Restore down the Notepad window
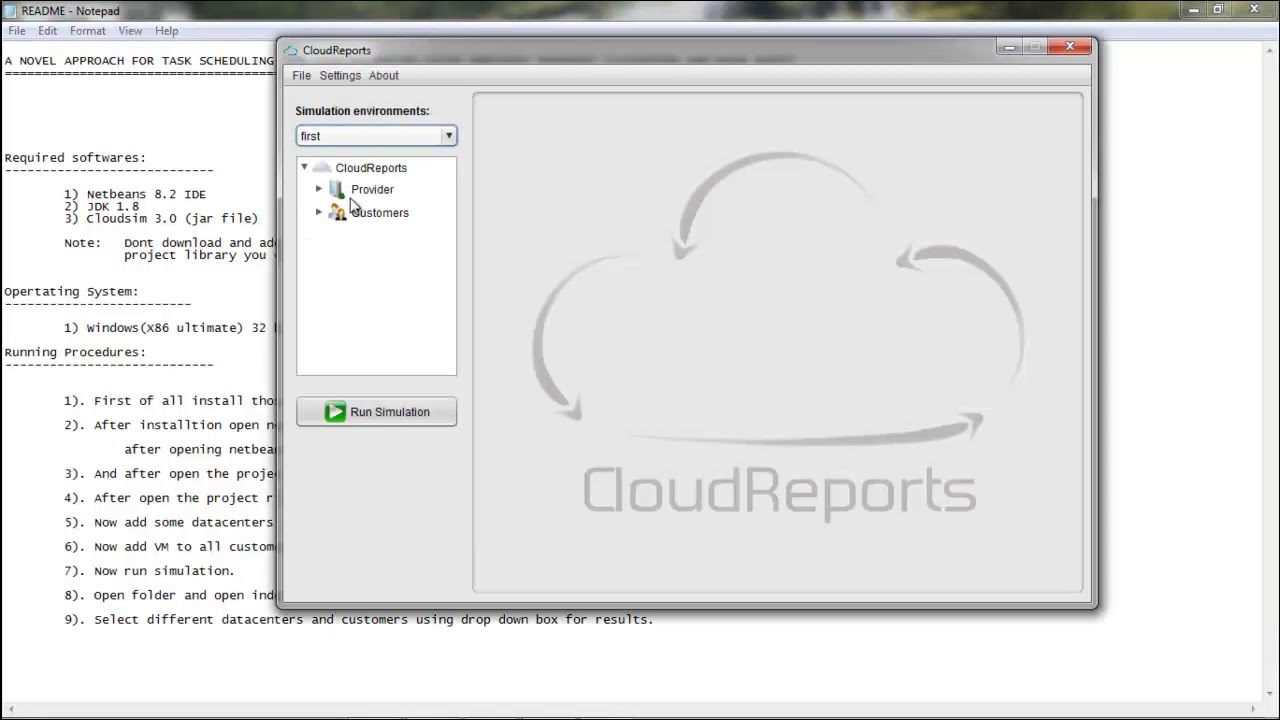Viewport: 1280px width, 720px height. [x=1218, y=10]
